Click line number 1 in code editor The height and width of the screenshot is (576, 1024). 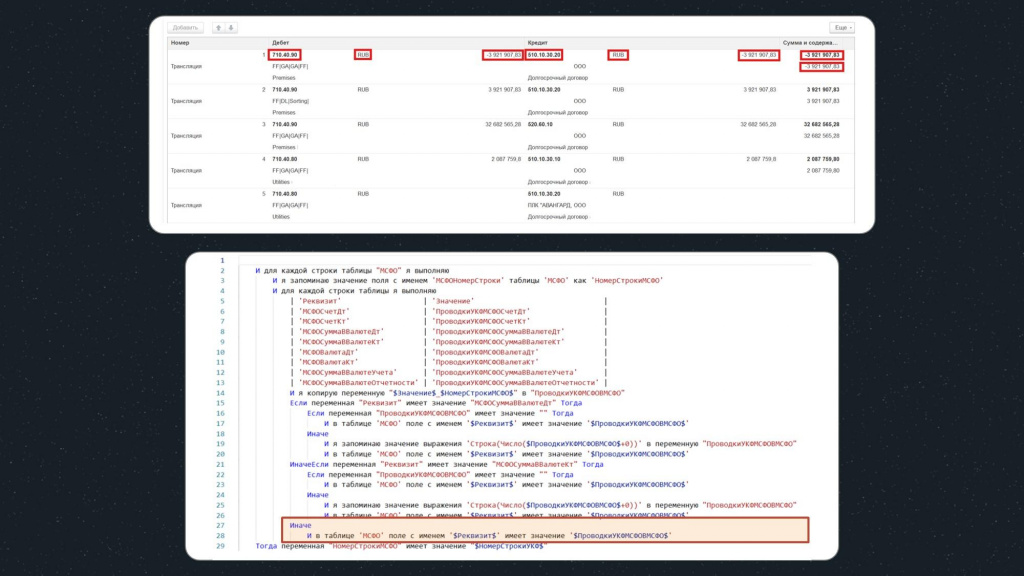pyautogui.click(x=222, y=261)
